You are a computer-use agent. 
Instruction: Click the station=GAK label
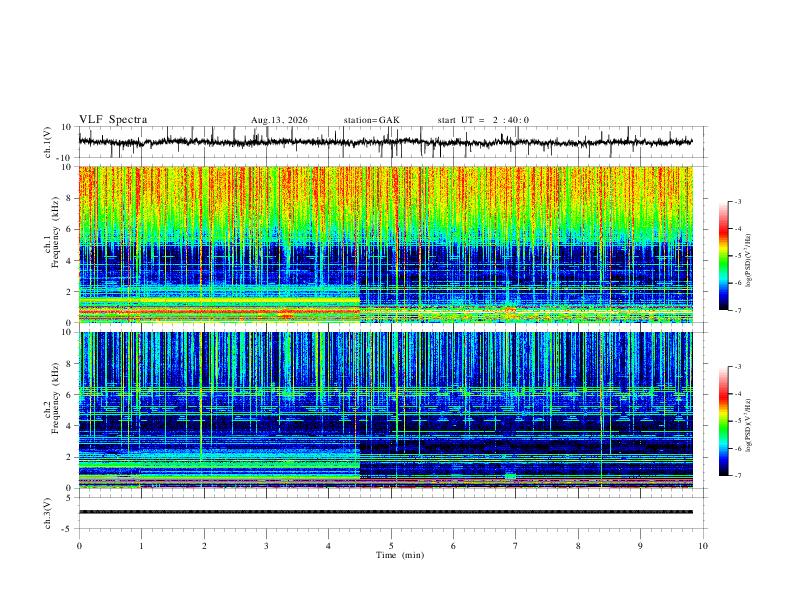[x=371, y=120]
